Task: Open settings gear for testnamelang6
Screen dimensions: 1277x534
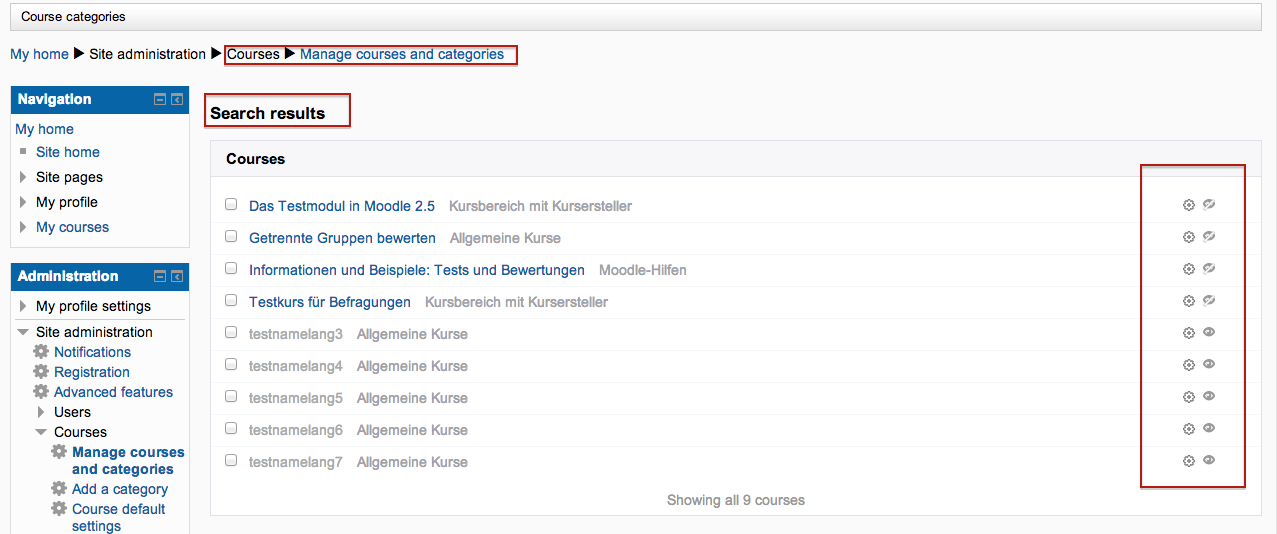Action: point(1189,429)
